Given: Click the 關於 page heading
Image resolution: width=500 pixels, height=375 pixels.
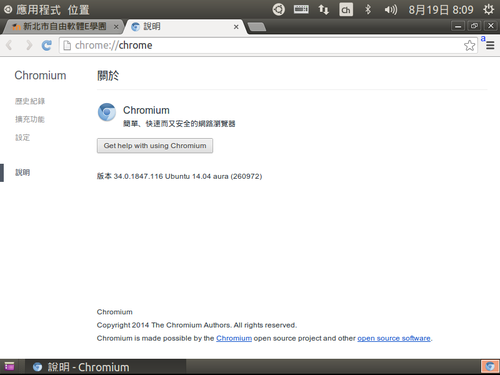Looking at the screenshot, I should pos(108,75).
